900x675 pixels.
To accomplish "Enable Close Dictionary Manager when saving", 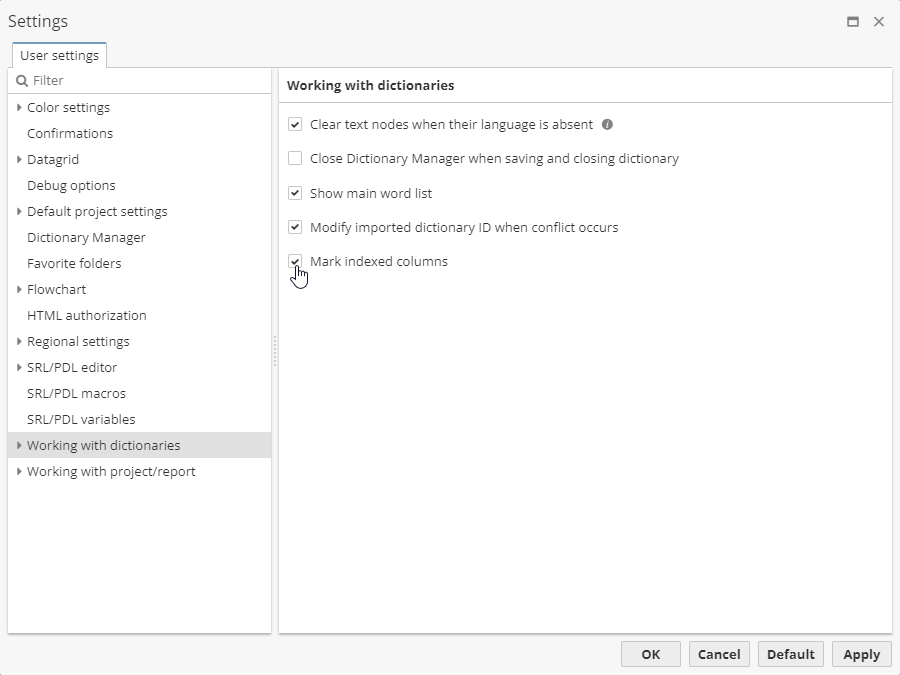I will click(295, 158).
